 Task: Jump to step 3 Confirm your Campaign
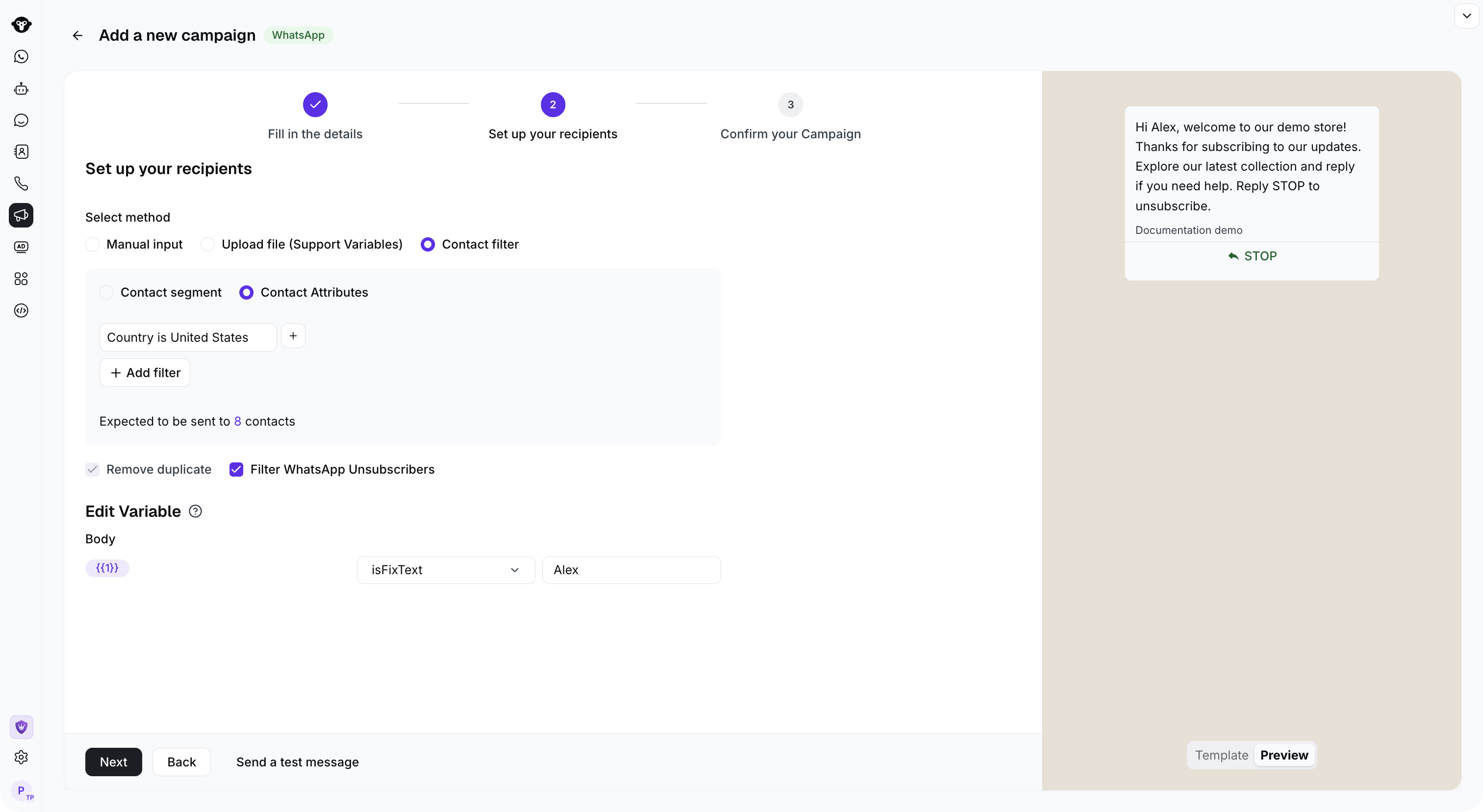tap(791, 117)
